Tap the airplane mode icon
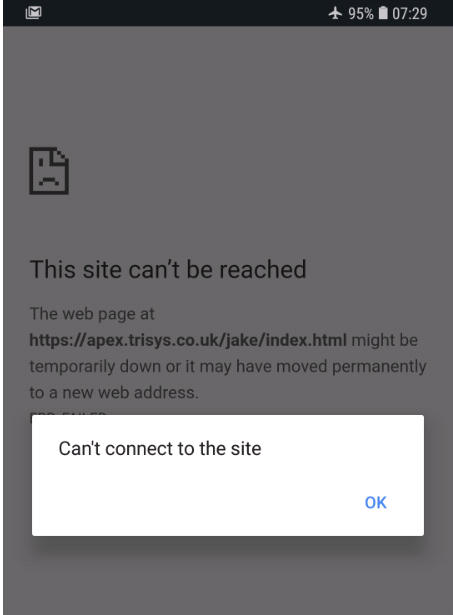This screenshot has height=615, width=453. coord(335,13)
